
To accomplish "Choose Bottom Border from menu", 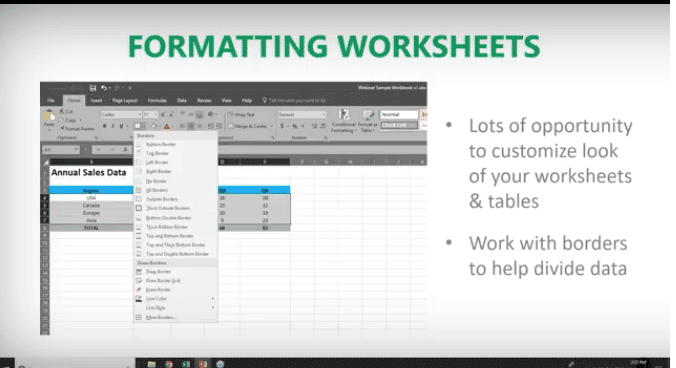I will tap(175, 144).
